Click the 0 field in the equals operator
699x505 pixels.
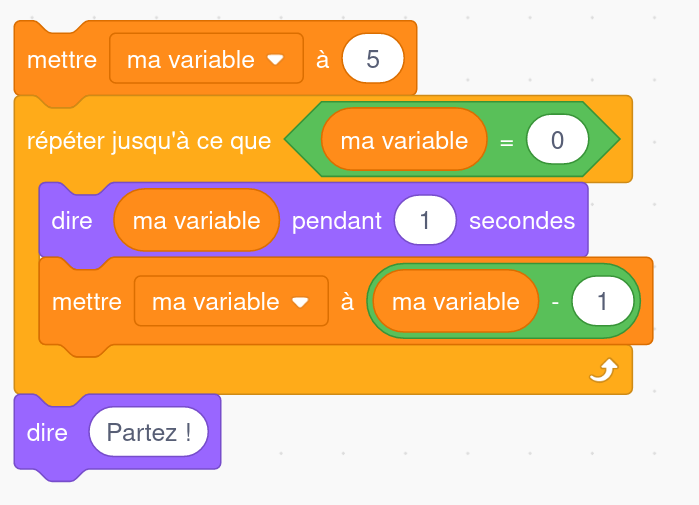point(557,140)
